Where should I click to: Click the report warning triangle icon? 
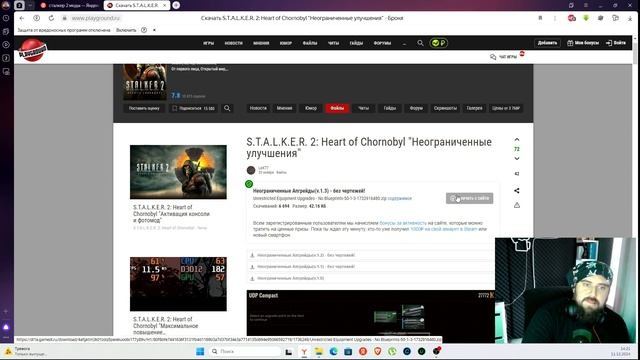[517, 205]
